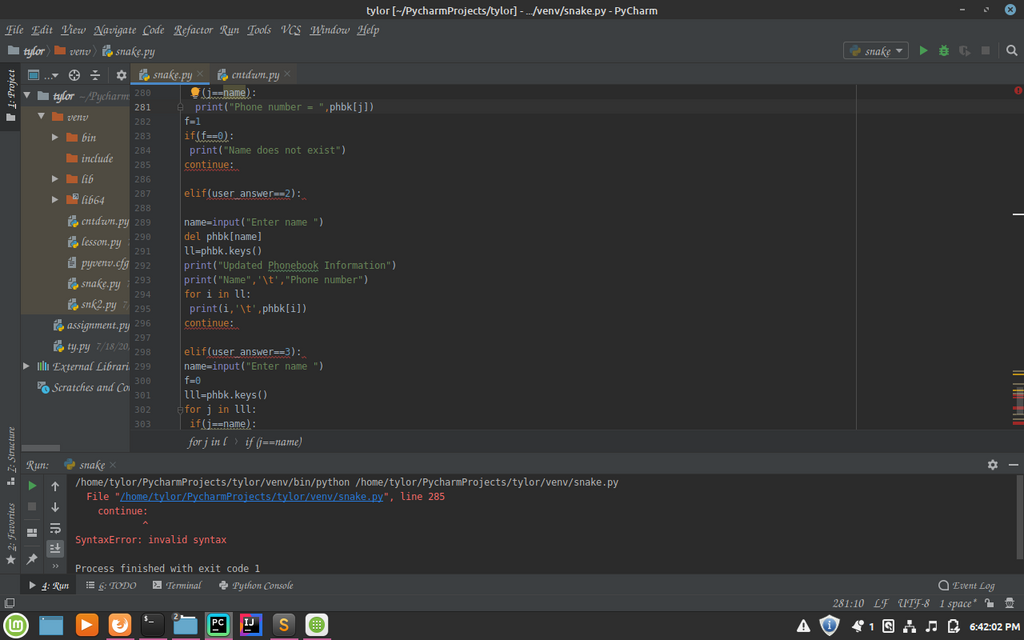
Task: Toggle soft-wrap in the Run console
Action: 55,527
